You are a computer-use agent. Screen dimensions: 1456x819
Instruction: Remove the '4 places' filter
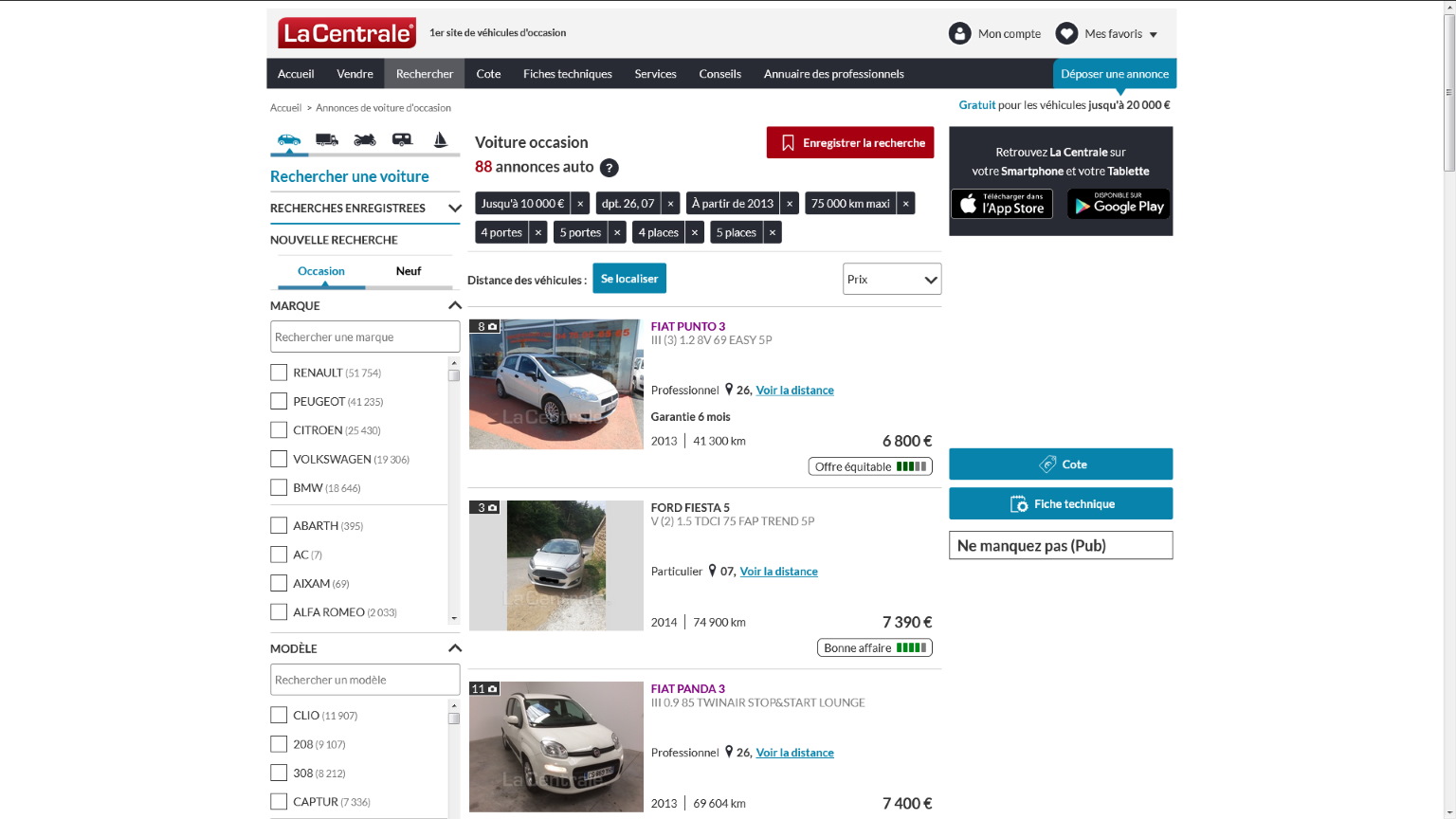[695, 232]
